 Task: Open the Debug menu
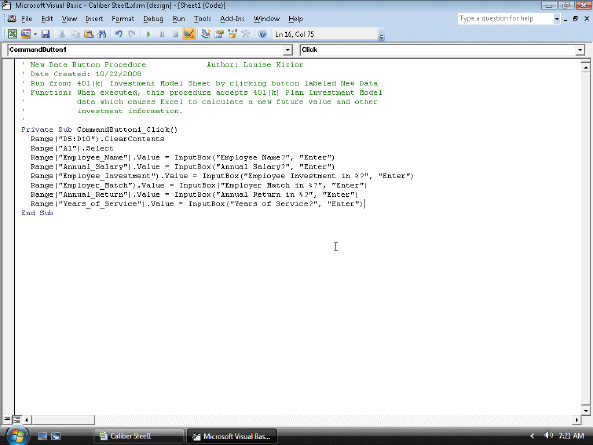tap(153, 19)
